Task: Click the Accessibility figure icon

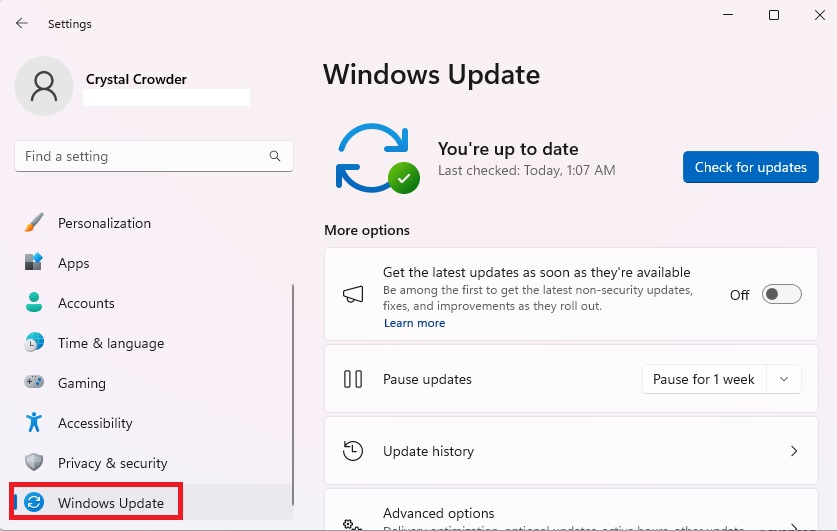Action: point(34,422)
